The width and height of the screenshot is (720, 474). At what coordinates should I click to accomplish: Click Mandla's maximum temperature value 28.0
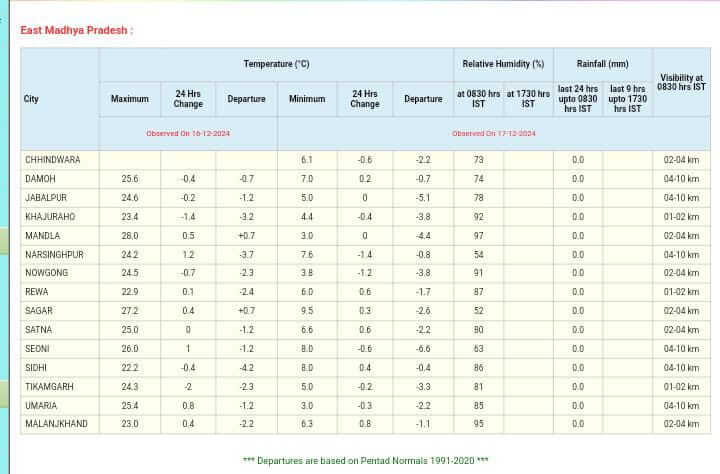tap(129, 236)
